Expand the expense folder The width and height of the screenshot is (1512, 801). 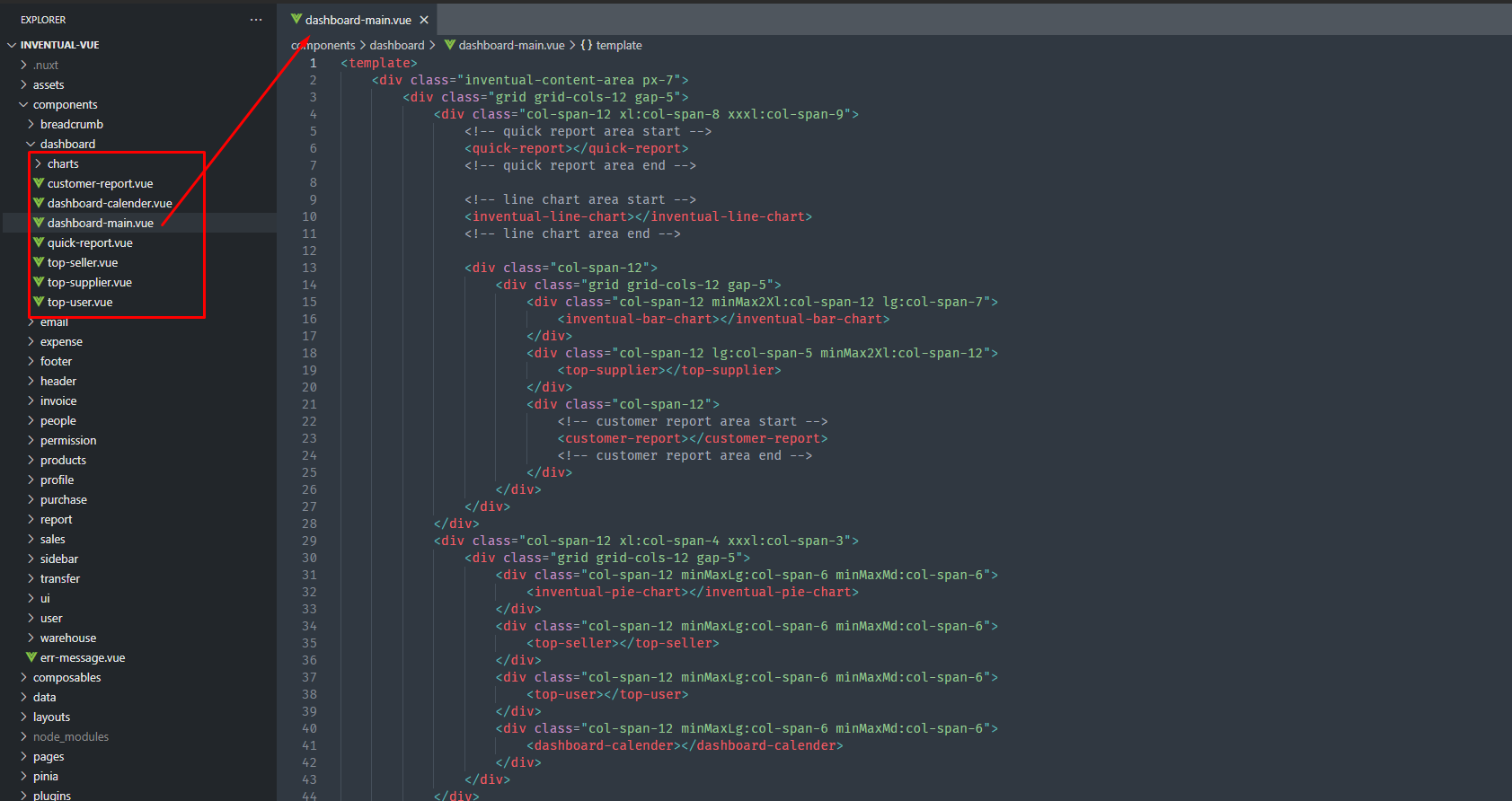[31, 341]
